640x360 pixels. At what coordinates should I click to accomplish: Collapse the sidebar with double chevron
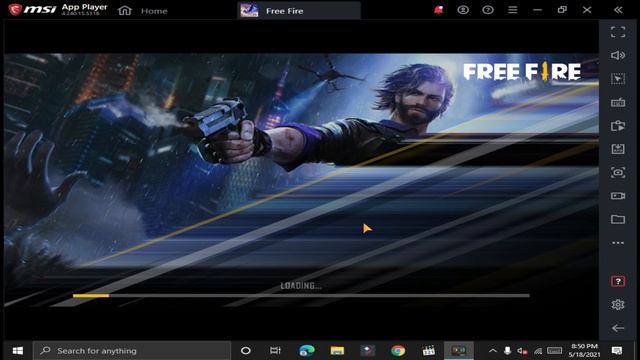coord(618,10)
